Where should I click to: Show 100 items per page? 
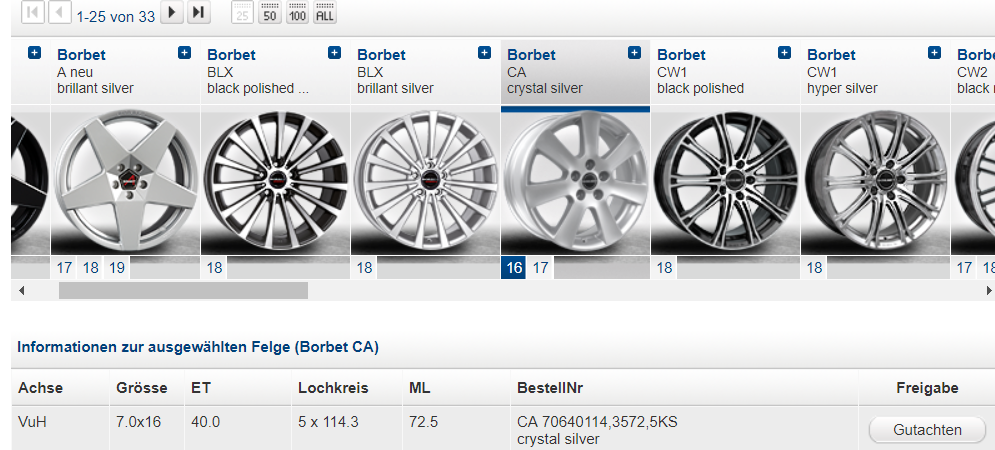[x=297, y=12]
